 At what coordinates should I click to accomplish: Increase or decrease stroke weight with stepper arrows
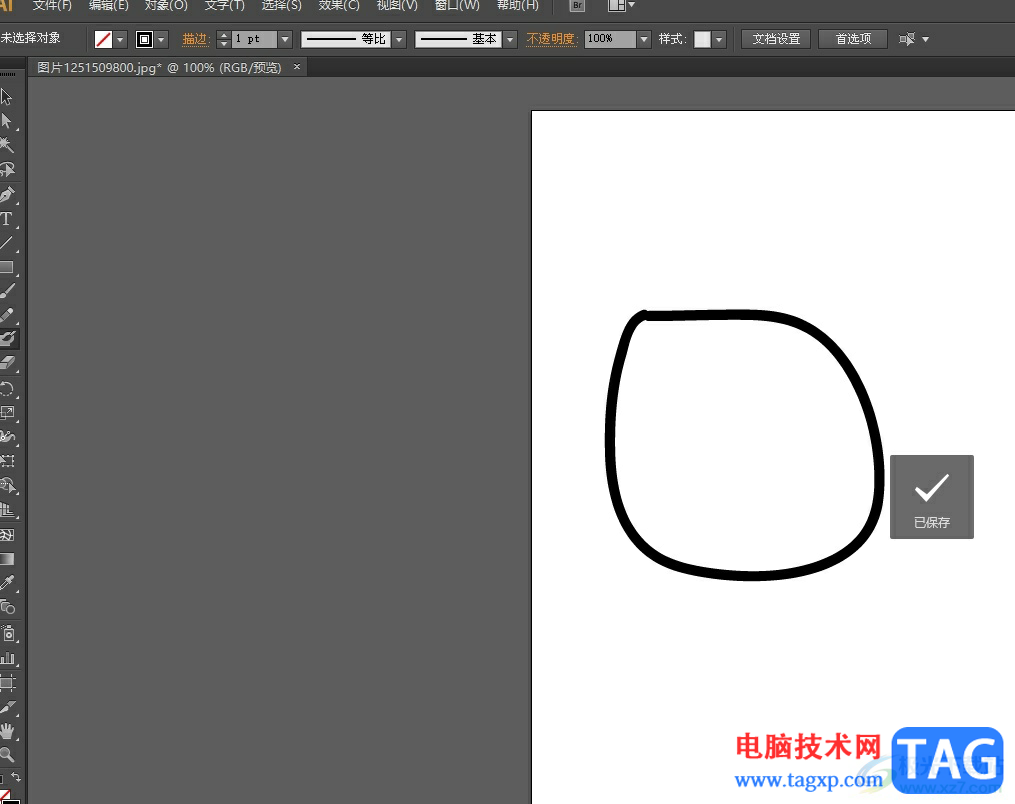pyautogui.click(x=223, y=39)
